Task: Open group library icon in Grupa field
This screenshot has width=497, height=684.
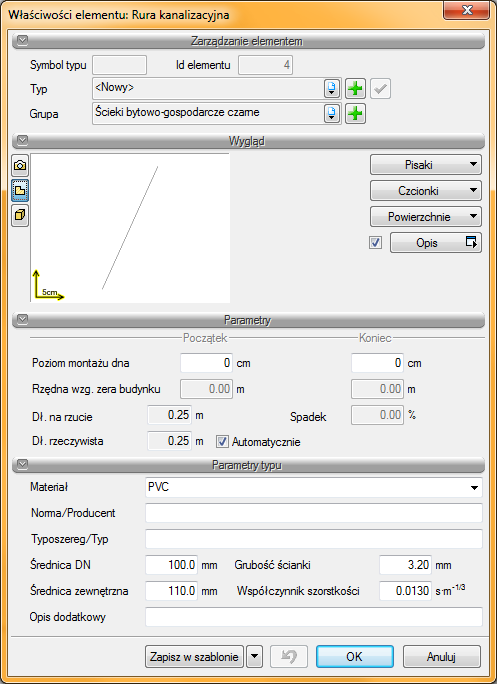Action: click(x=332, y=114)
